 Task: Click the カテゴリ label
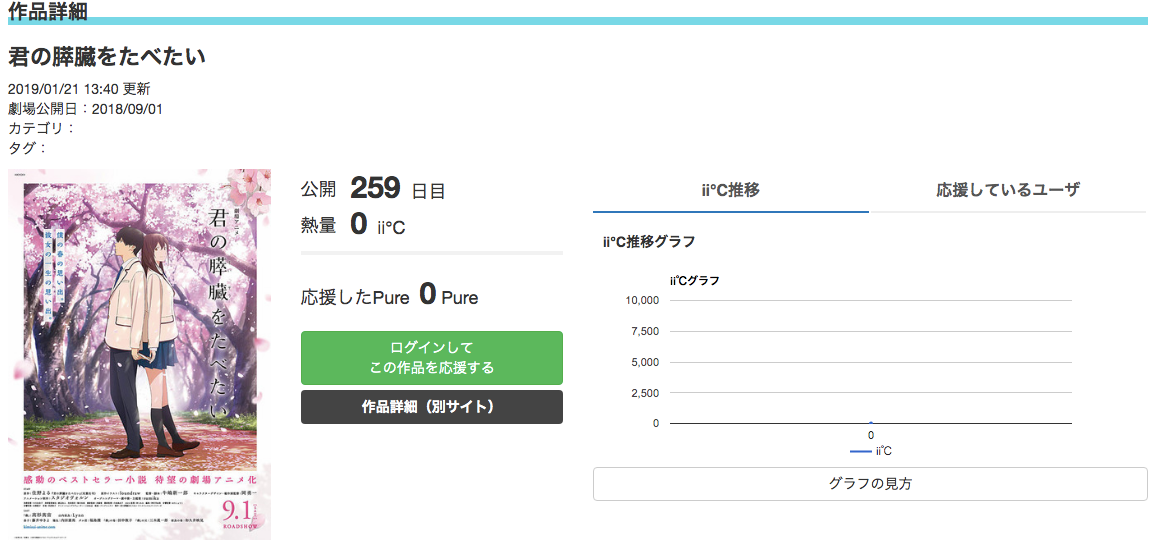click(41, 128)
